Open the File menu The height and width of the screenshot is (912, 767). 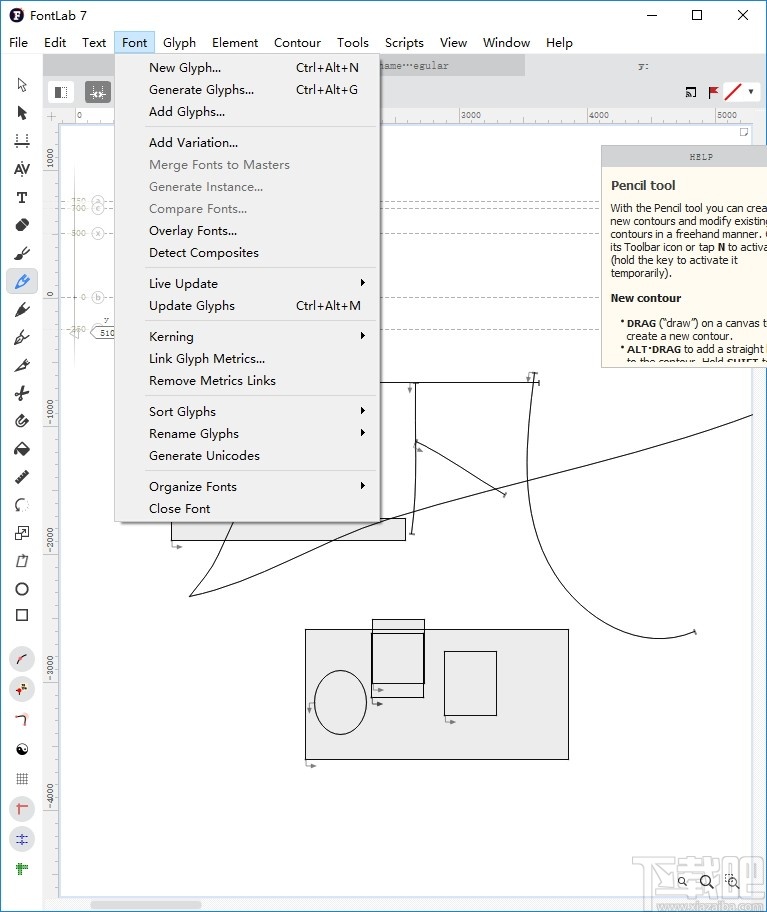pyautogui.click(x=19, y=42)
